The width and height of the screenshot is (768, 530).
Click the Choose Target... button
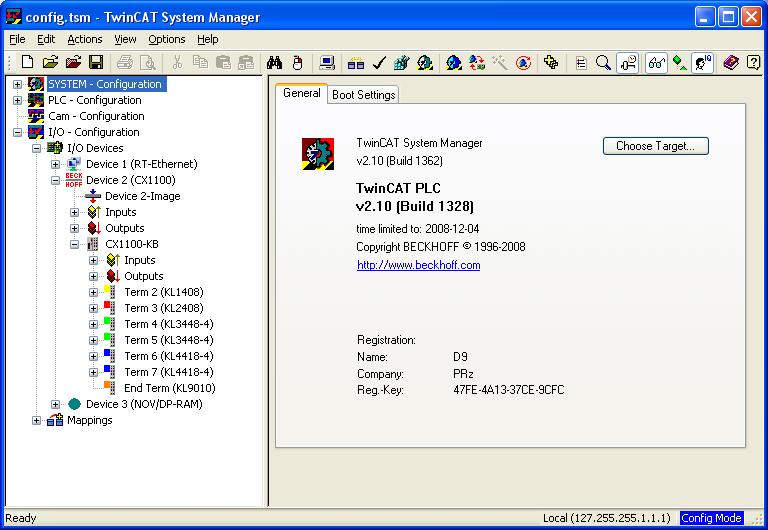tap(655, 146)
